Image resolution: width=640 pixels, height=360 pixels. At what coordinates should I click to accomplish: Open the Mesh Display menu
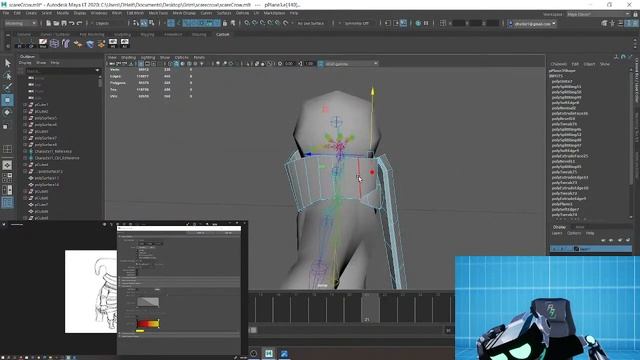coord(184,13)
